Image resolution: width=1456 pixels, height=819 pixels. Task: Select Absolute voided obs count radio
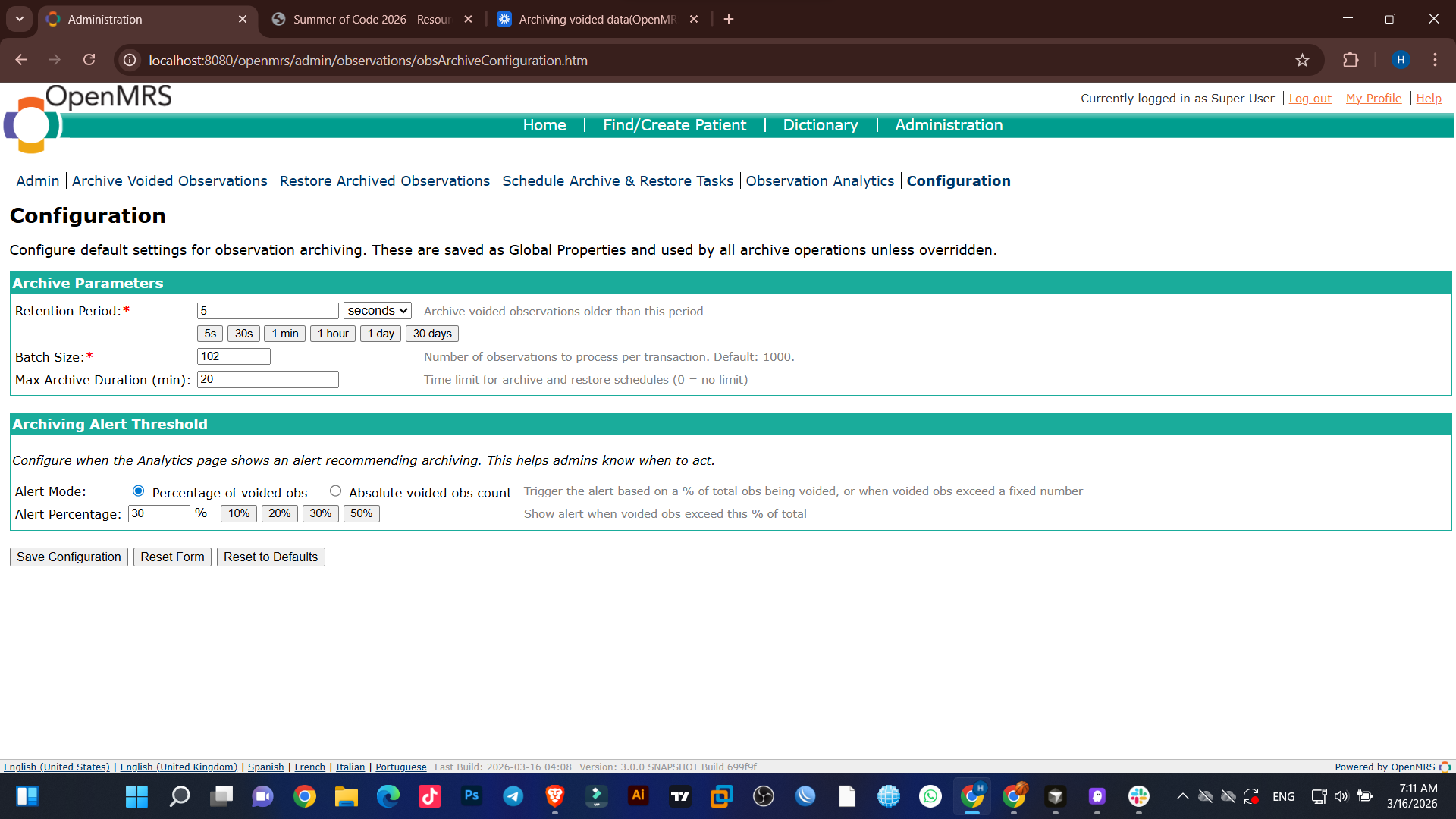(x=335, y=491)
